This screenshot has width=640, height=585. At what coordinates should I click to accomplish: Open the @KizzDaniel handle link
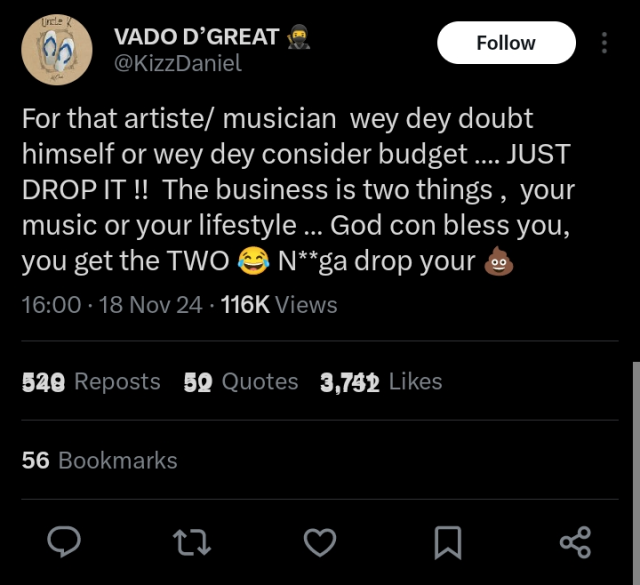point(178,63)
